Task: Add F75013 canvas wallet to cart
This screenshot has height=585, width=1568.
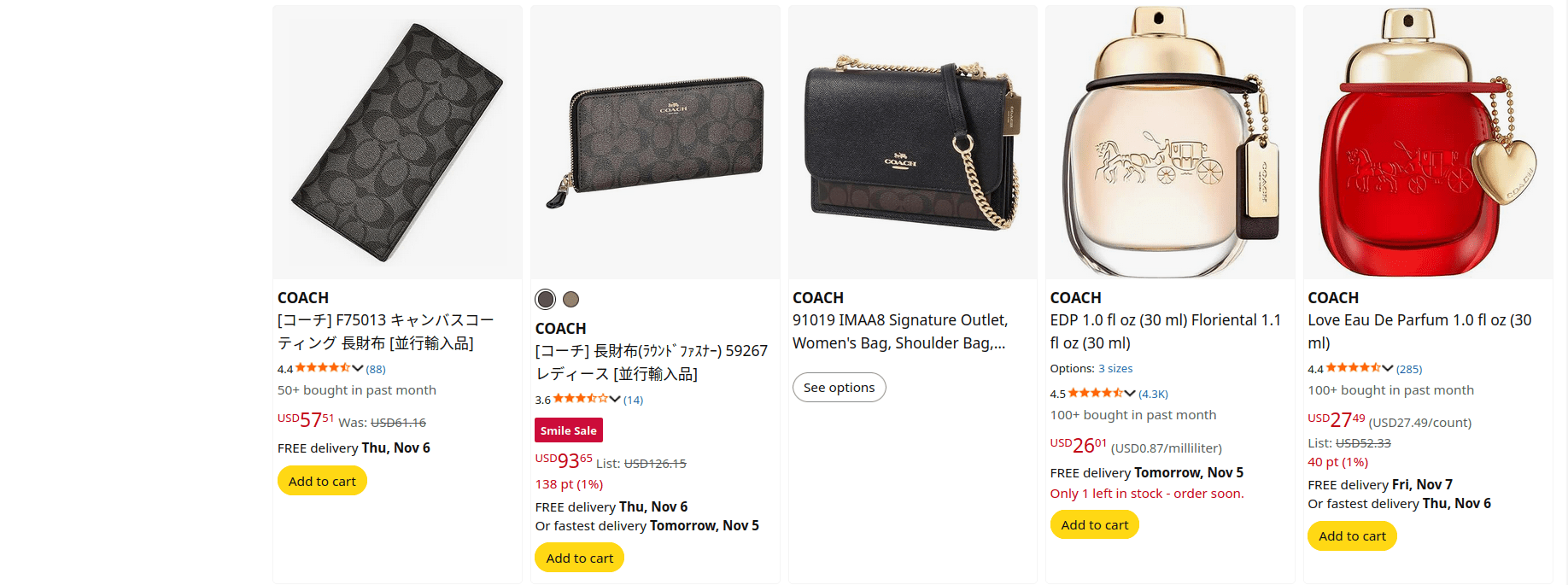Action: point(322,481)
